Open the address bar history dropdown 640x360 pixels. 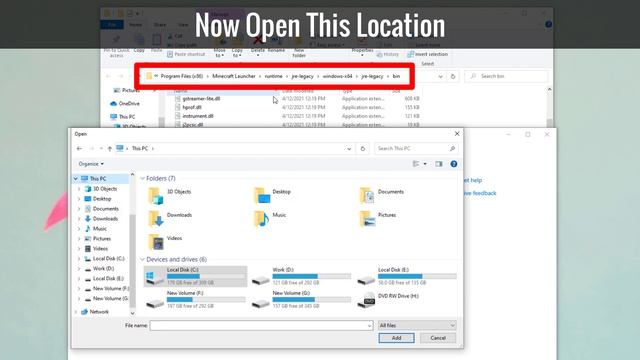coord(349,149)
